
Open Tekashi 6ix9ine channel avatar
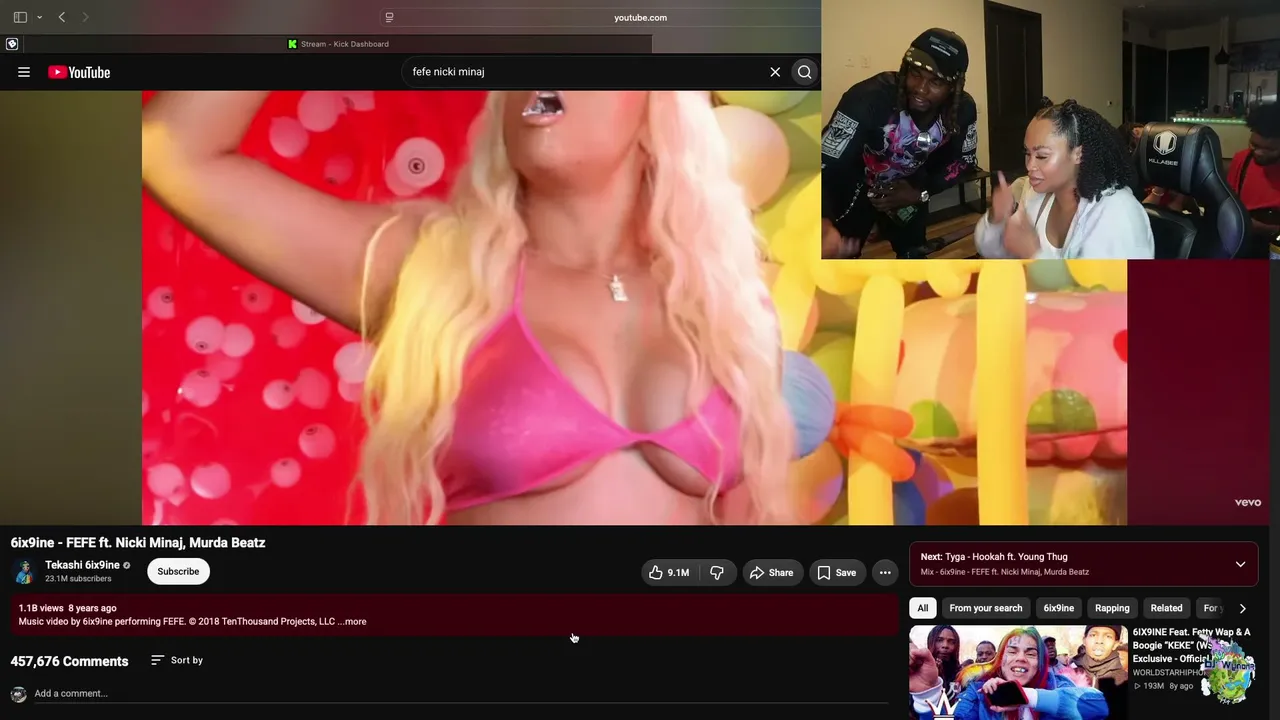(24, 571)
